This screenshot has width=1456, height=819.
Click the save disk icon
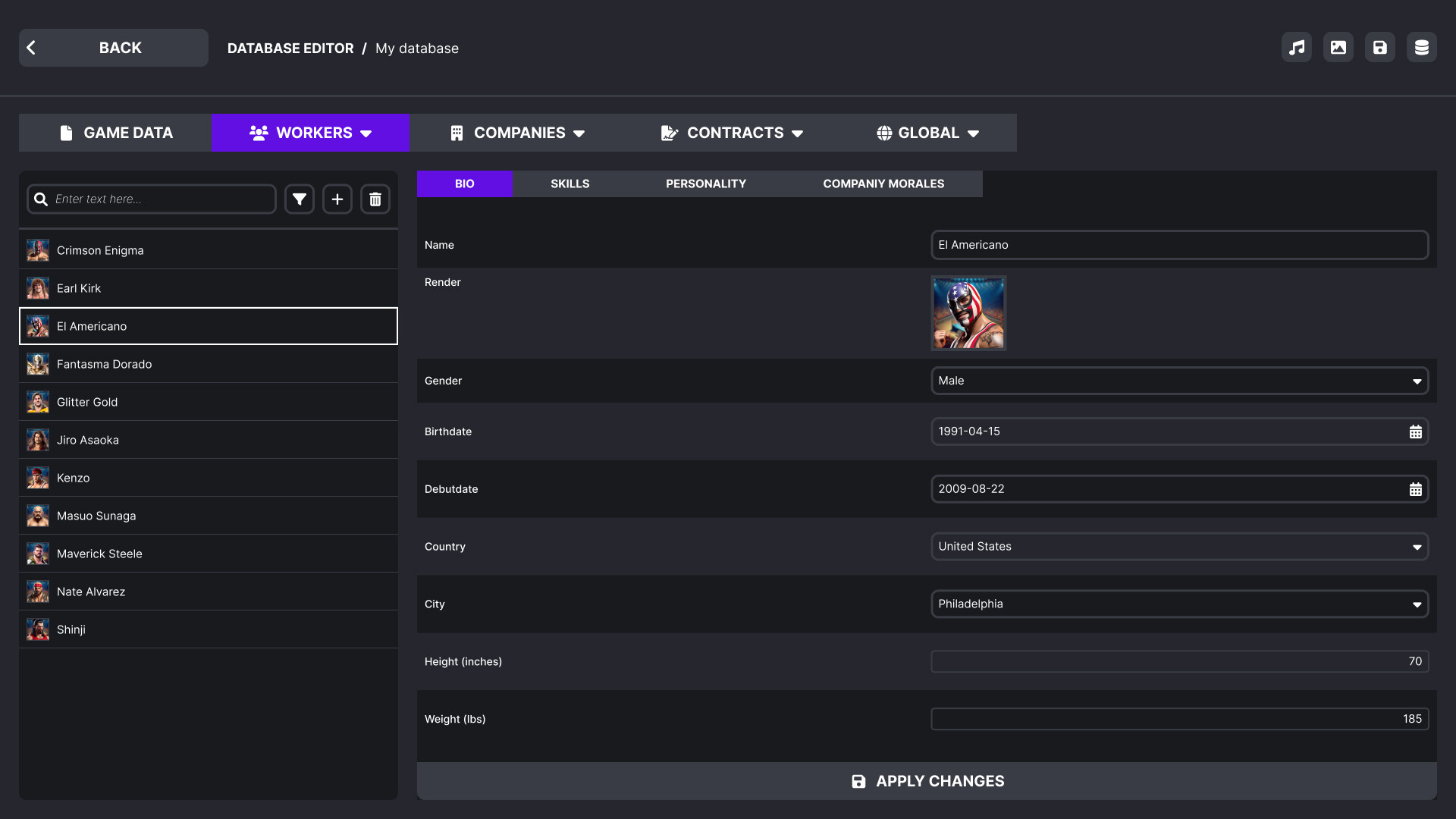[1380, 48]
